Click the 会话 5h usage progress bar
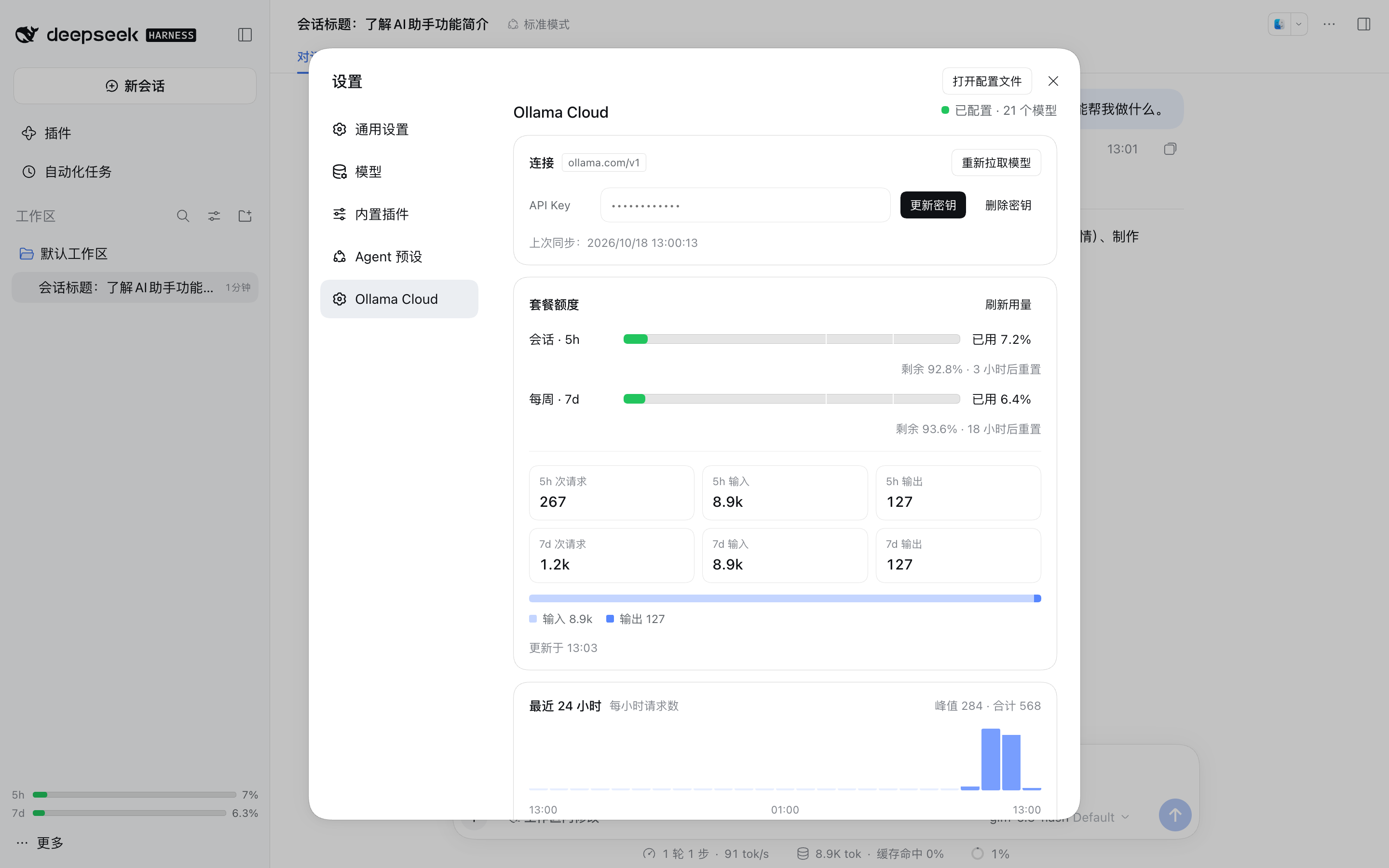The width and height of the screenshot is (1389, 868). pyautogui.click(x=791, y=339)
